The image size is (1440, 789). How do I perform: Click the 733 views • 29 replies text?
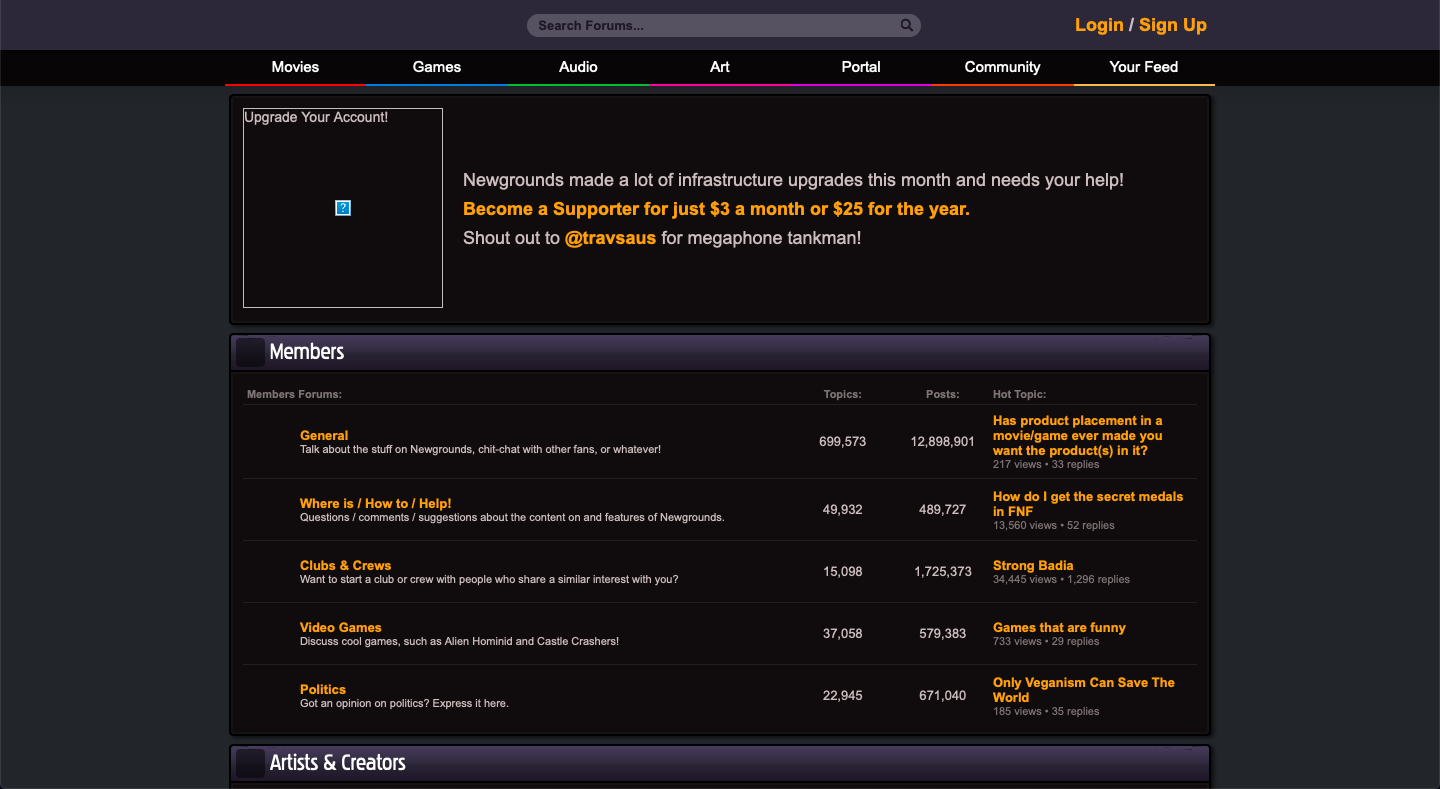tap(1046, 641)
